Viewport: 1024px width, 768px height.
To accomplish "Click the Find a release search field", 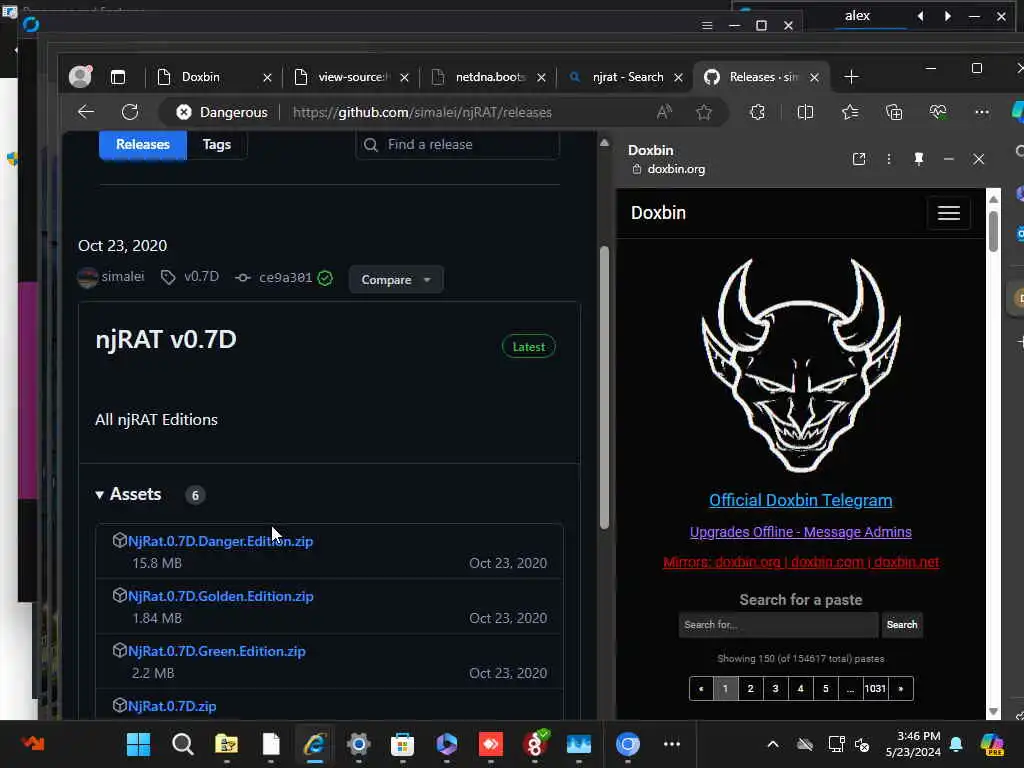I will (x=457, y=144).
